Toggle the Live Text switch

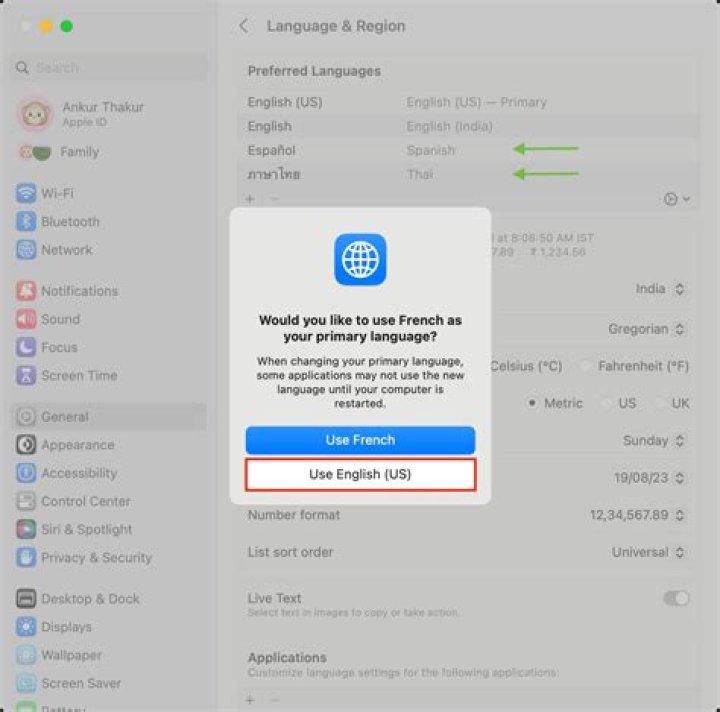click(676, 598)
